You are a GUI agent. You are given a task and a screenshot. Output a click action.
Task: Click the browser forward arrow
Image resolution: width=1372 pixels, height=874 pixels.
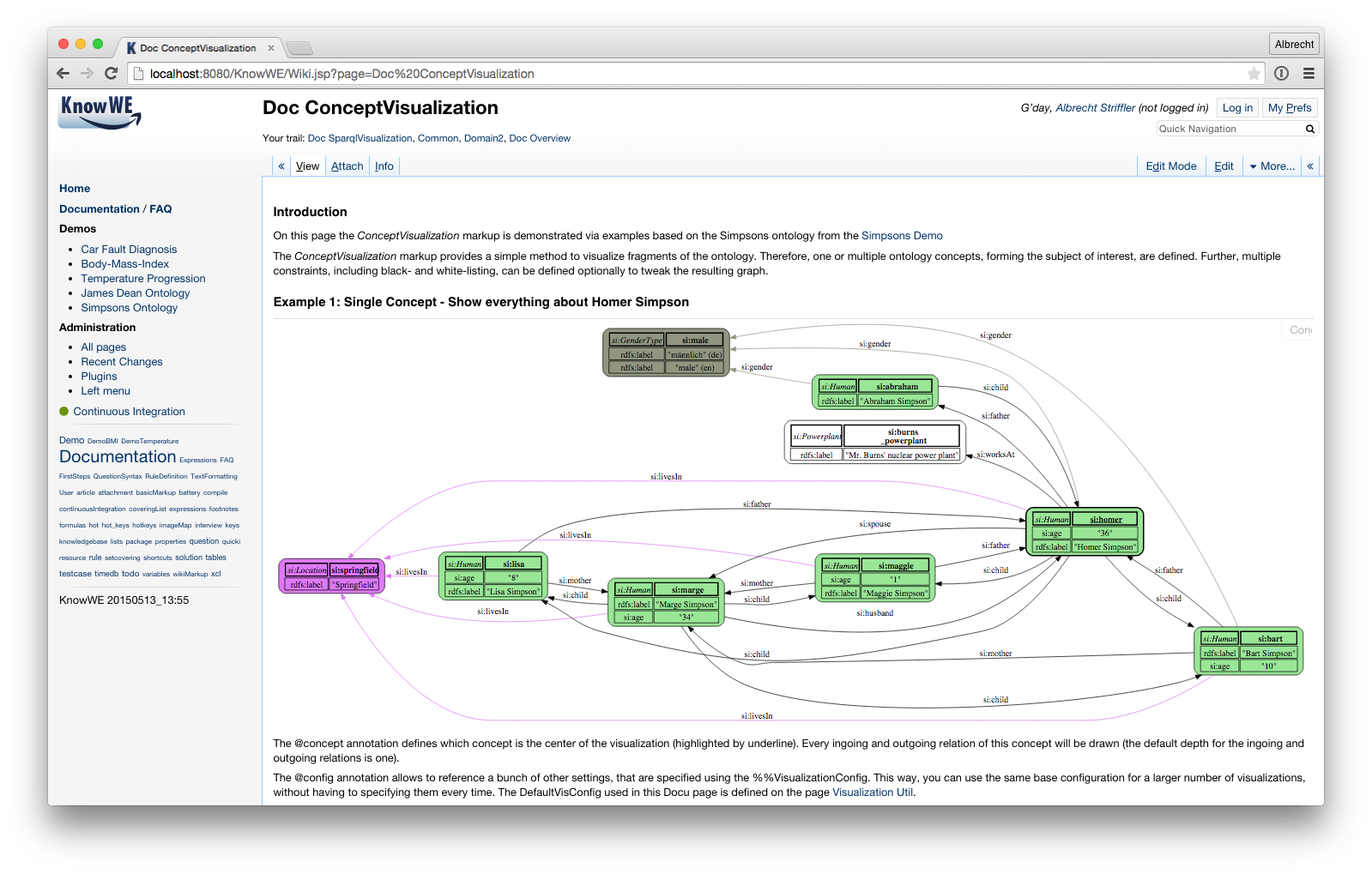tap(87, 74)
